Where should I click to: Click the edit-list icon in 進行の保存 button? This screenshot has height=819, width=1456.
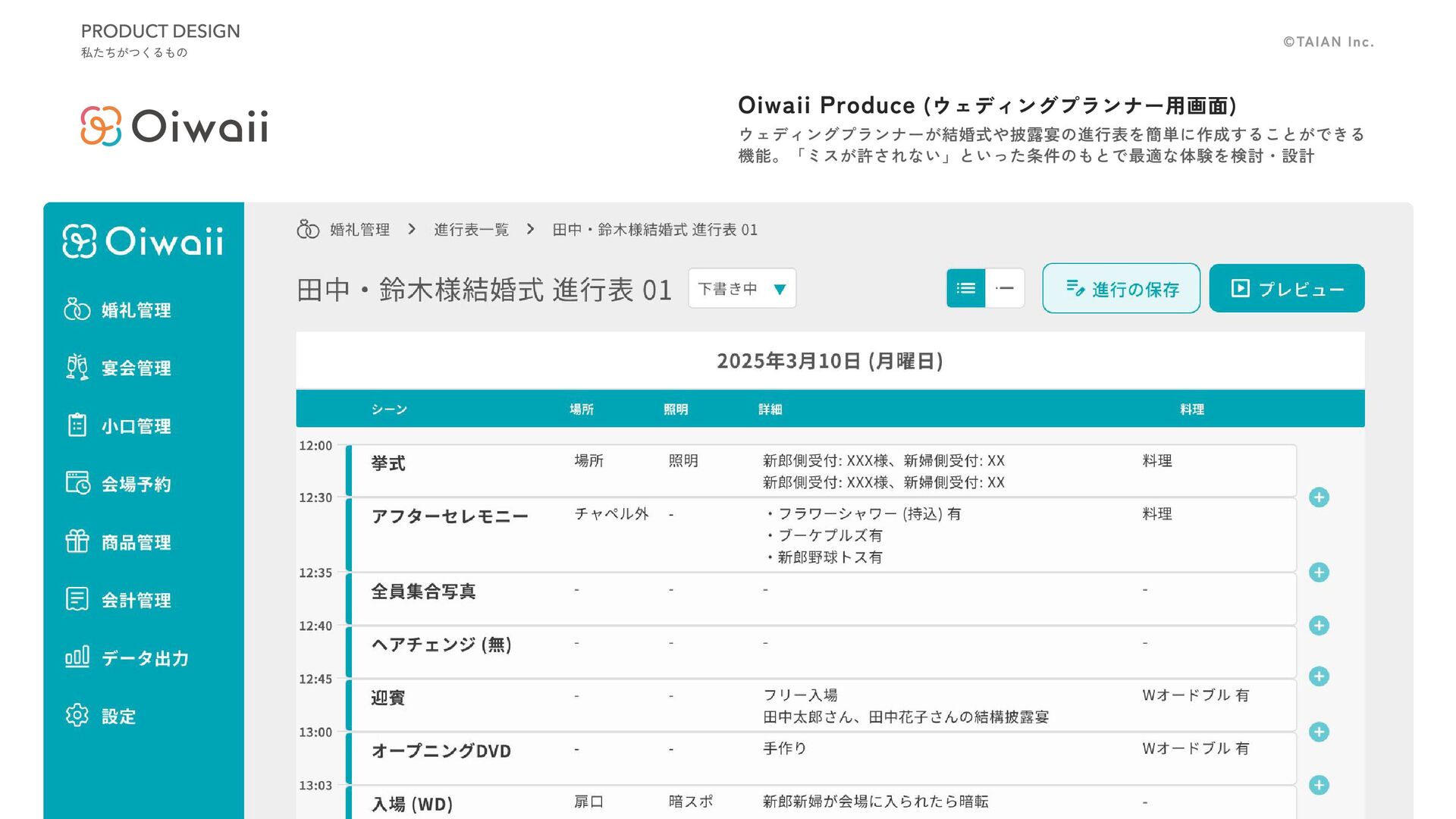click(x=1075, y=288)
